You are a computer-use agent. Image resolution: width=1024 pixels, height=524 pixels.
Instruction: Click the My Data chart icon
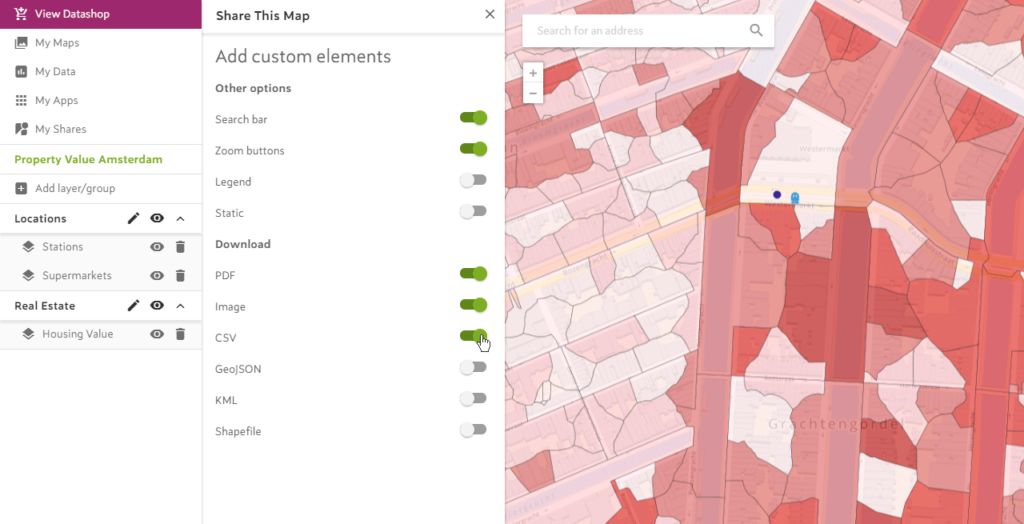click(21, 71)
